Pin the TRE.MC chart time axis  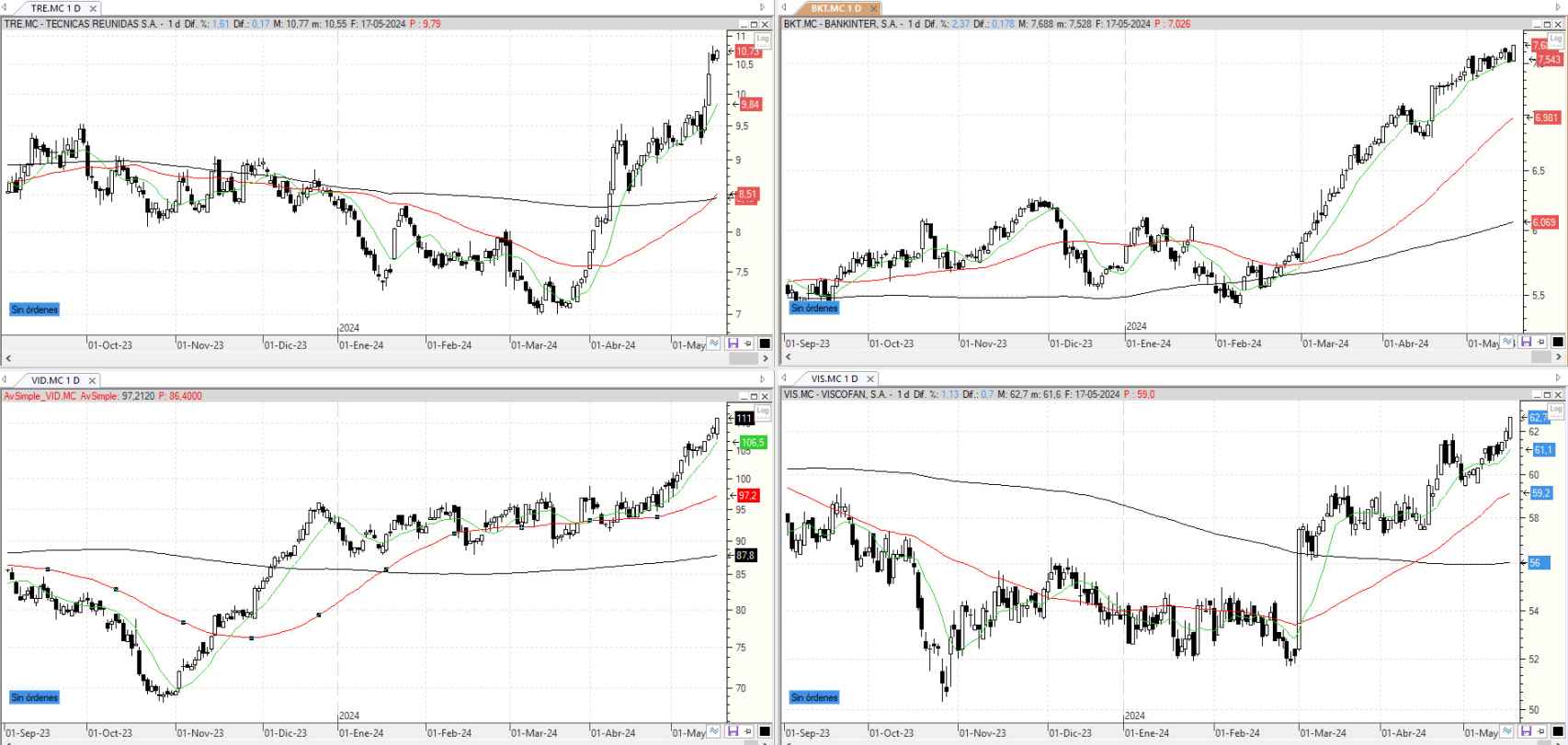pyautogui.click(x=747, y=343)
